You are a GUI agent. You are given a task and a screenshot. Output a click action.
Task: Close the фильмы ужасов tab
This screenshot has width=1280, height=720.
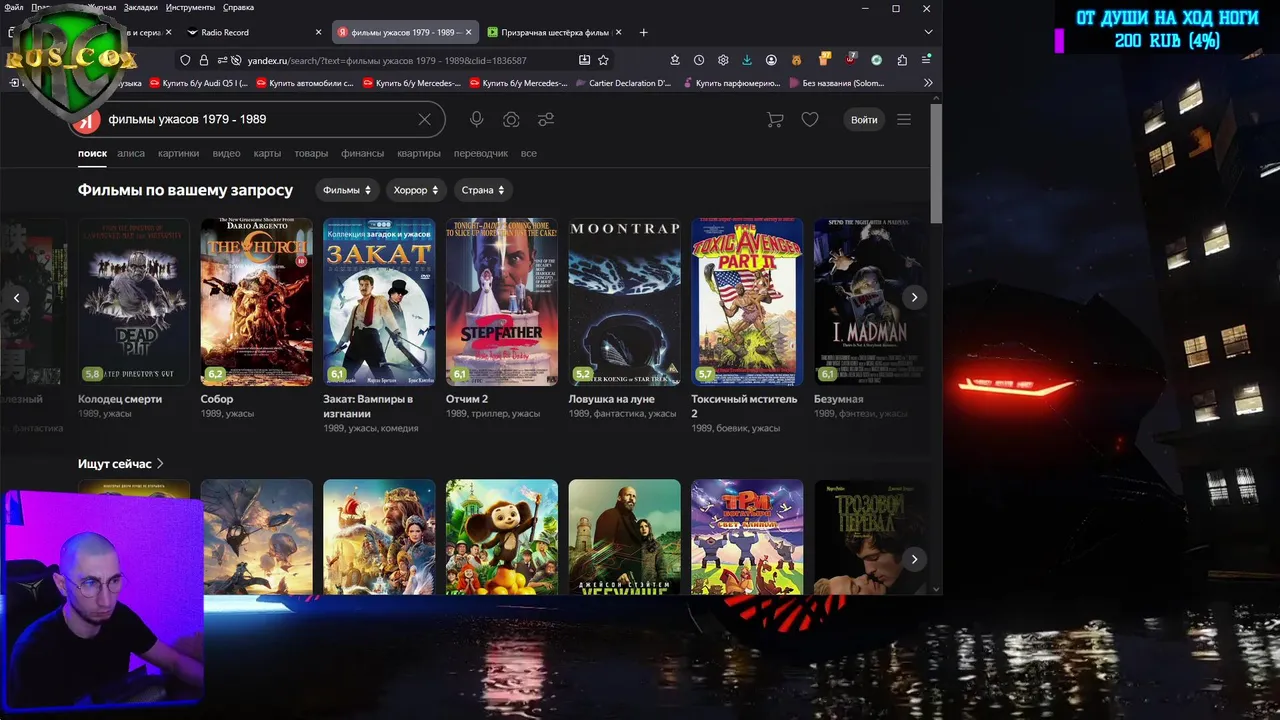point(469,32)
